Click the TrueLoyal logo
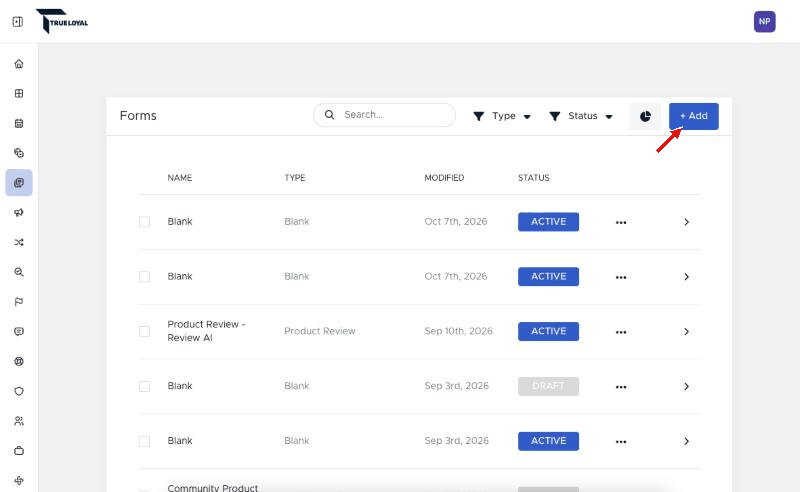Image resolution: width=800 pixels, height=492 pixels. 62,21
